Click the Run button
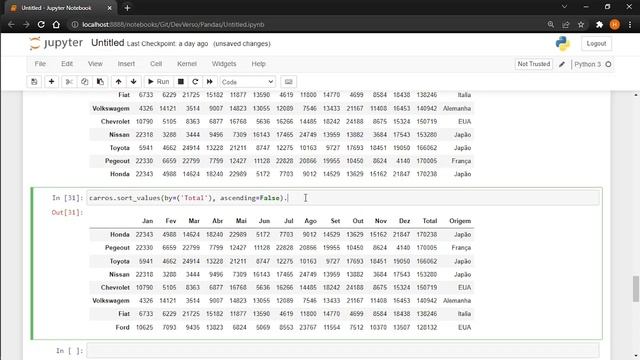The image size is (640, 360). [158, 82]
